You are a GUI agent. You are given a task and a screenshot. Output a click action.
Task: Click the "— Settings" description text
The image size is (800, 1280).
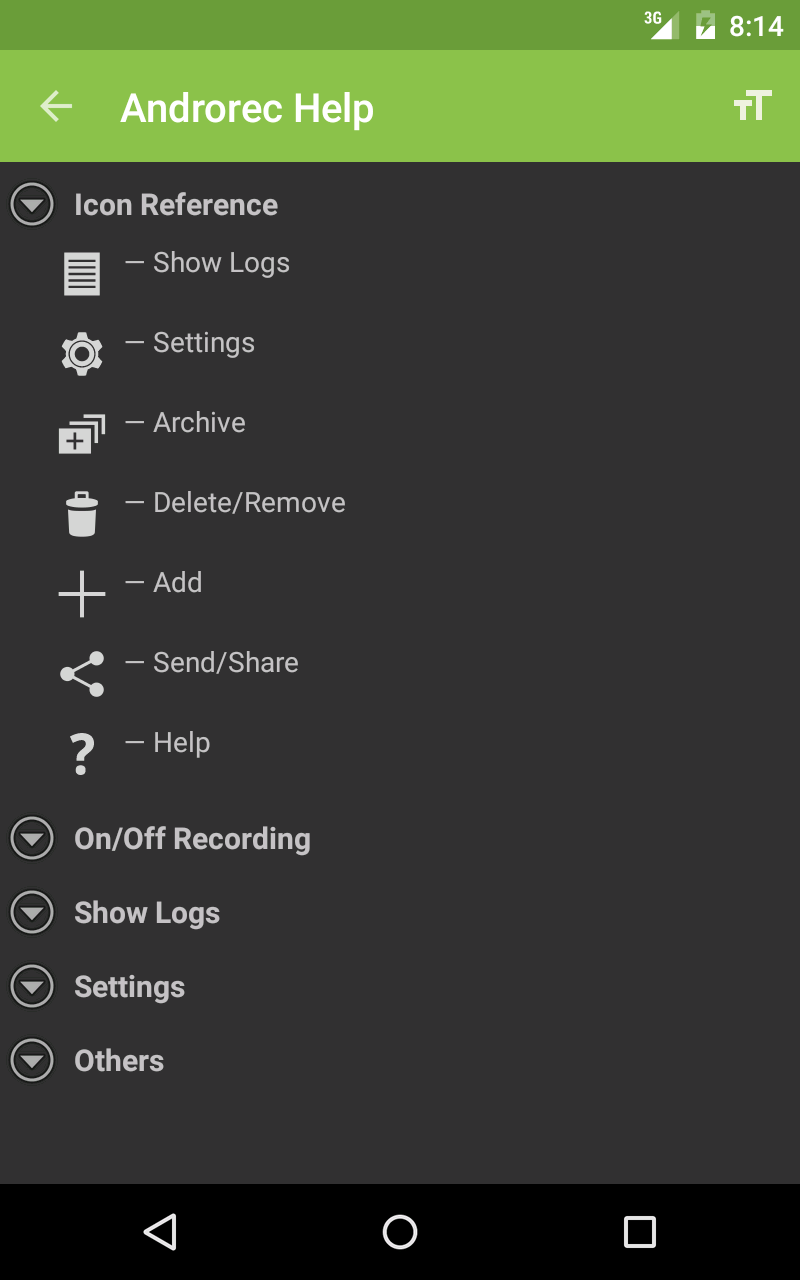pos(190,343)
